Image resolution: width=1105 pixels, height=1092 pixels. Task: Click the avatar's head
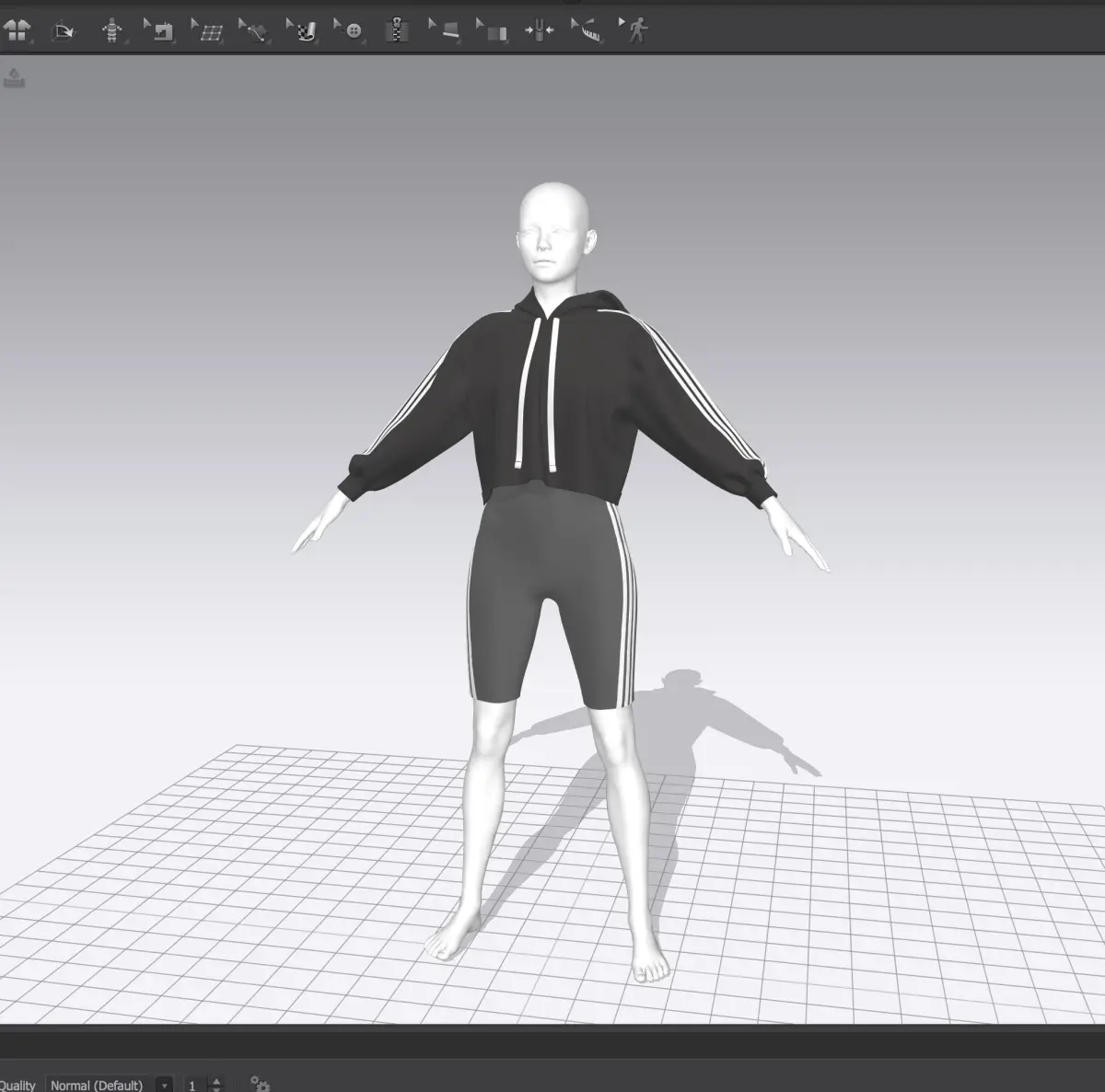(556, 230)
